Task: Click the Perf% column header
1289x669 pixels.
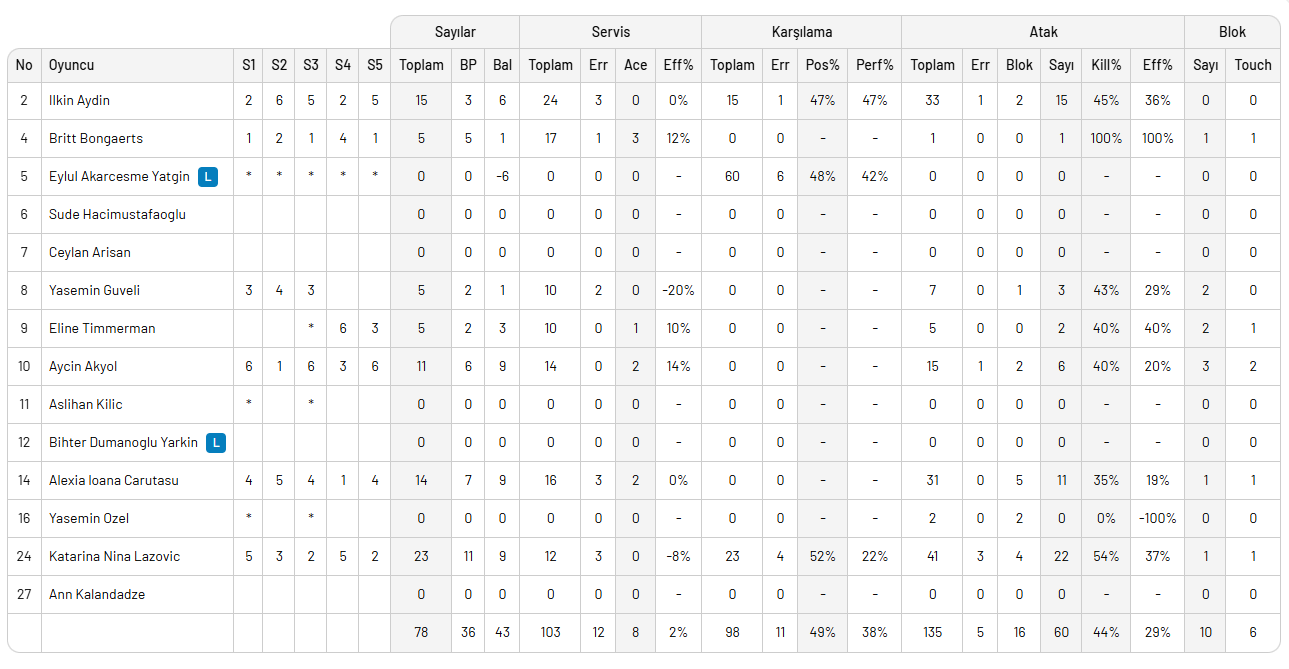Action: coord(874,65)
